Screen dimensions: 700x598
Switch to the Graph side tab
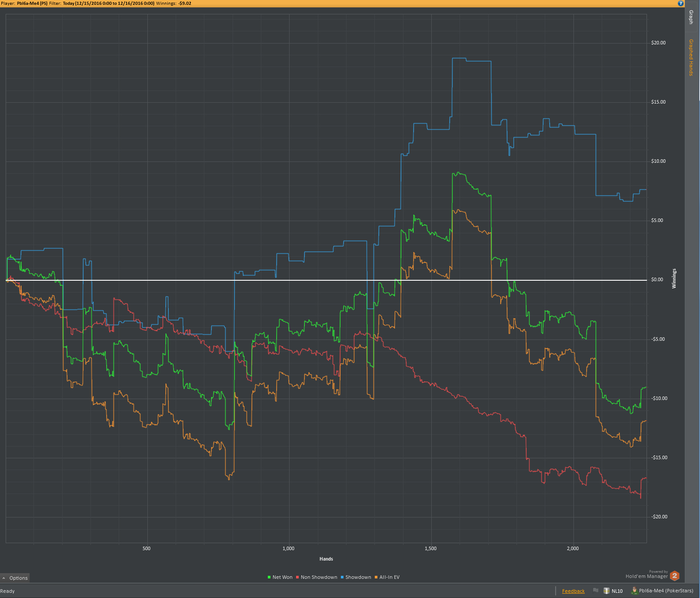coord(691,17)
